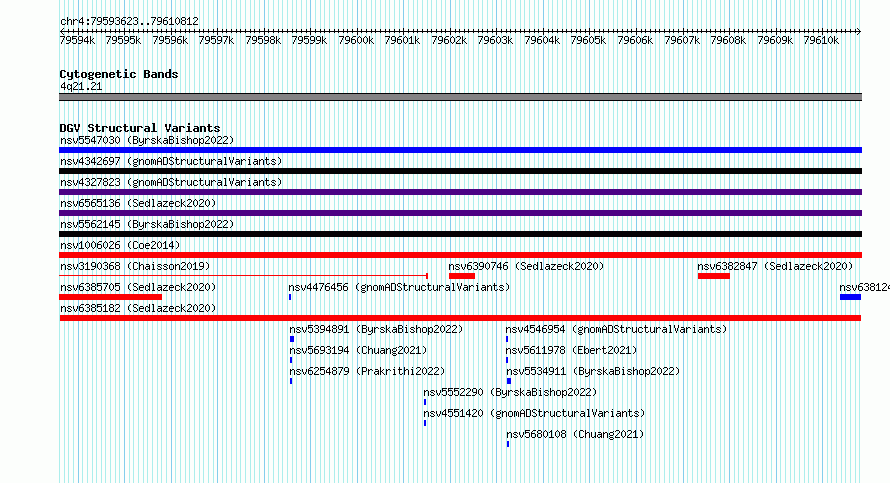This screenshot has width=890, height=483.
Task: Open nsv4476456 (gnomADStructuralVariants) label
Action: (399, 287)
